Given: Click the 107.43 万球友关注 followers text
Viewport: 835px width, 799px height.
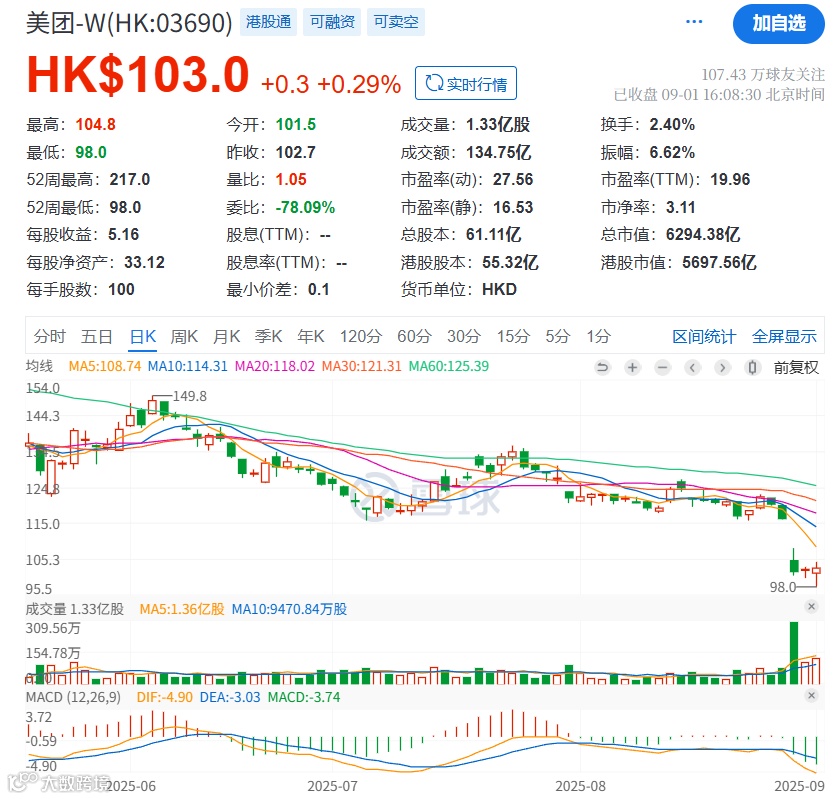Looking at the screenshot, I should coord(763,75).
